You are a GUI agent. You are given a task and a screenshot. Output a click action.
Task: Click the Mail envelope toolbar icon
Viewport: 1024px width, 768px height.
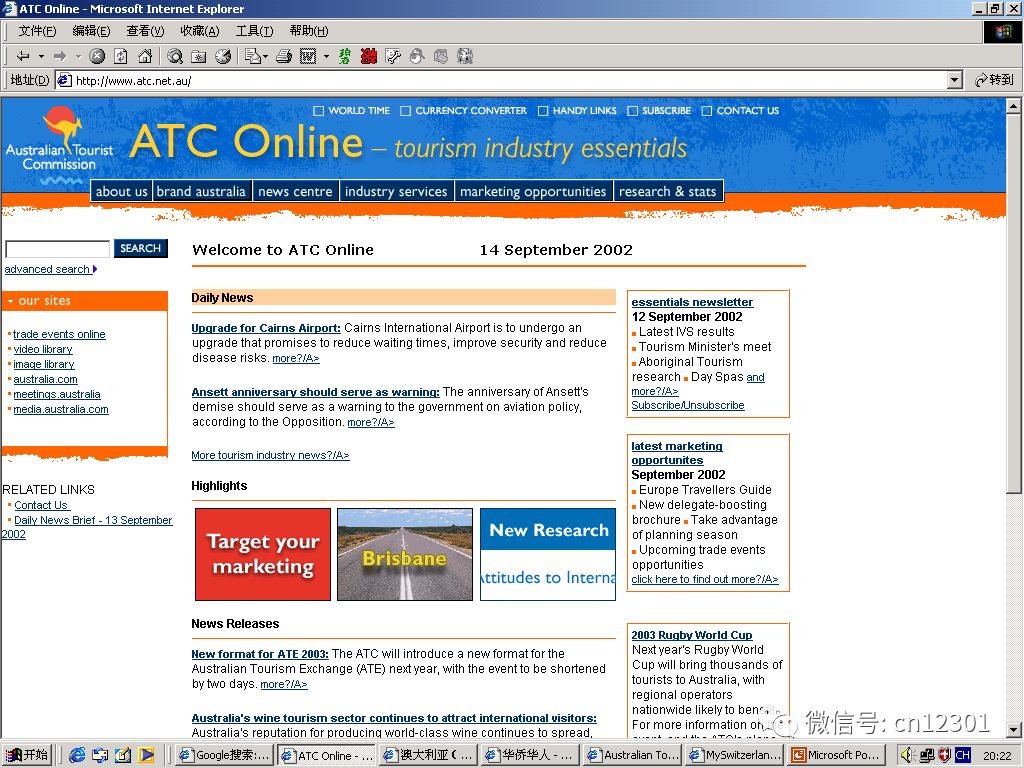[x=253, y=57]
